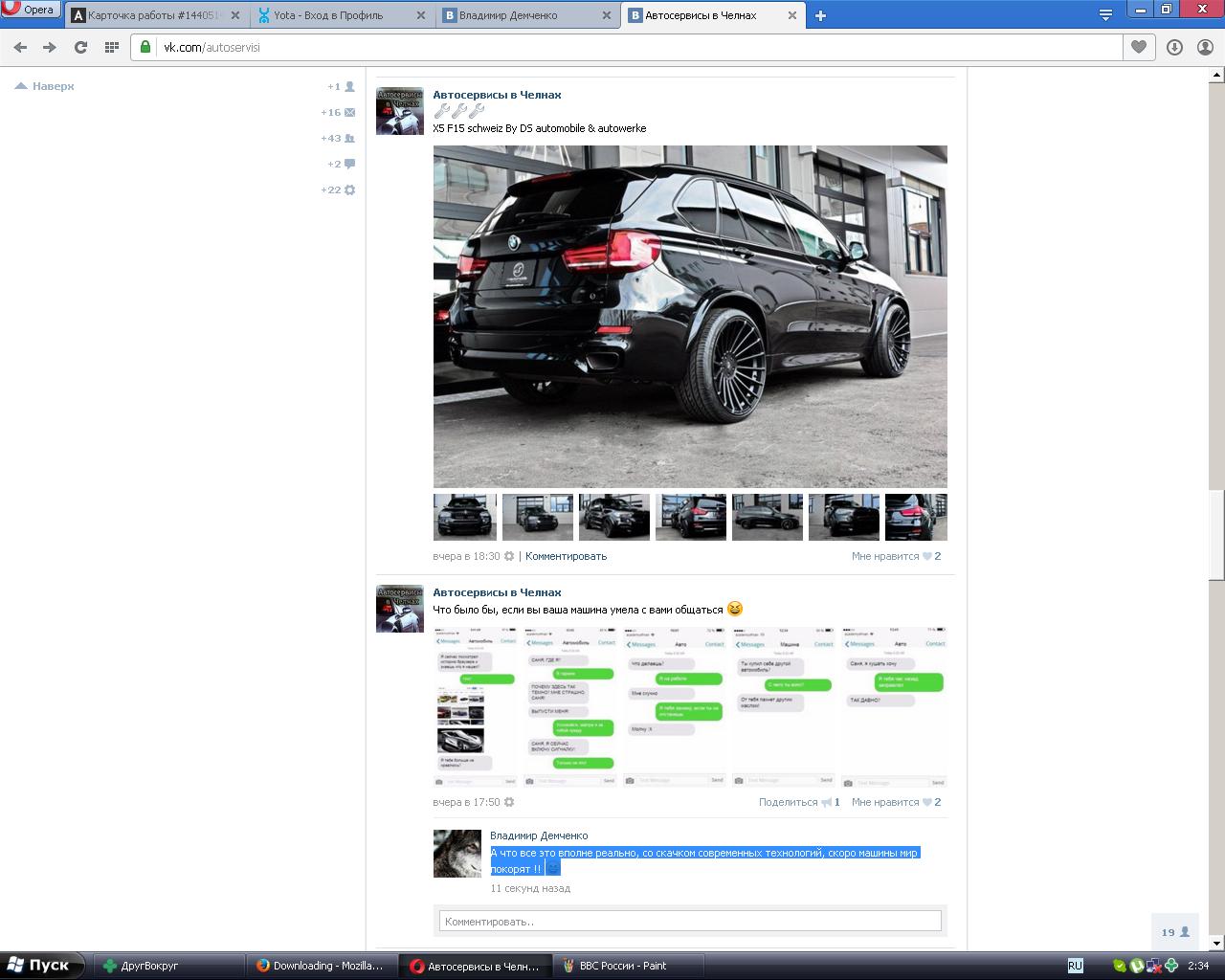Open a new browser tab with plus button
The width and height of the screenshot is (1225, 980).
[820, 15]
